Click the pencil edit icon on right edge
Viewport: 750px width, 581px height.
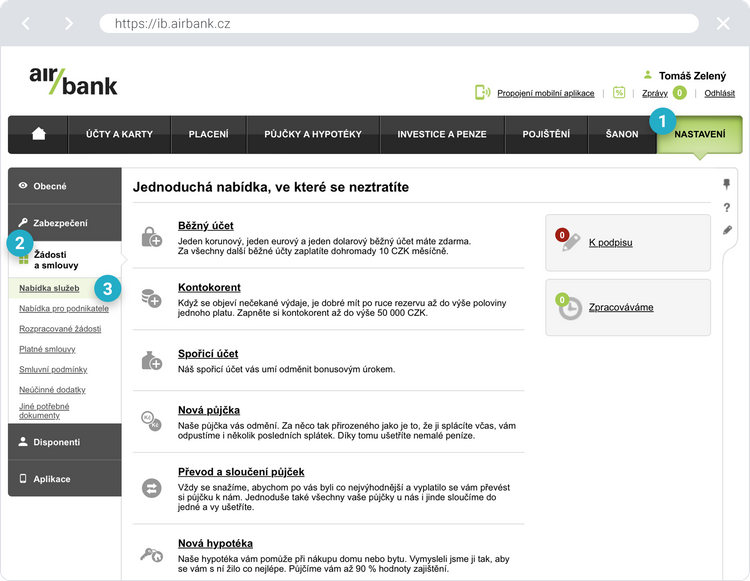[x=727, y=230]
